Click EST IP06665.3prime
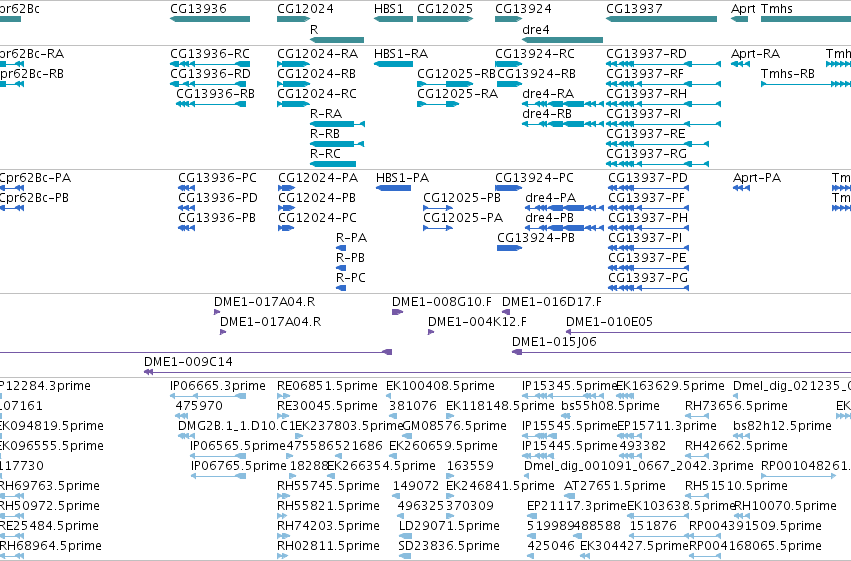The height and width of the screenshot is (561, 851). click(x=218, y=386)
